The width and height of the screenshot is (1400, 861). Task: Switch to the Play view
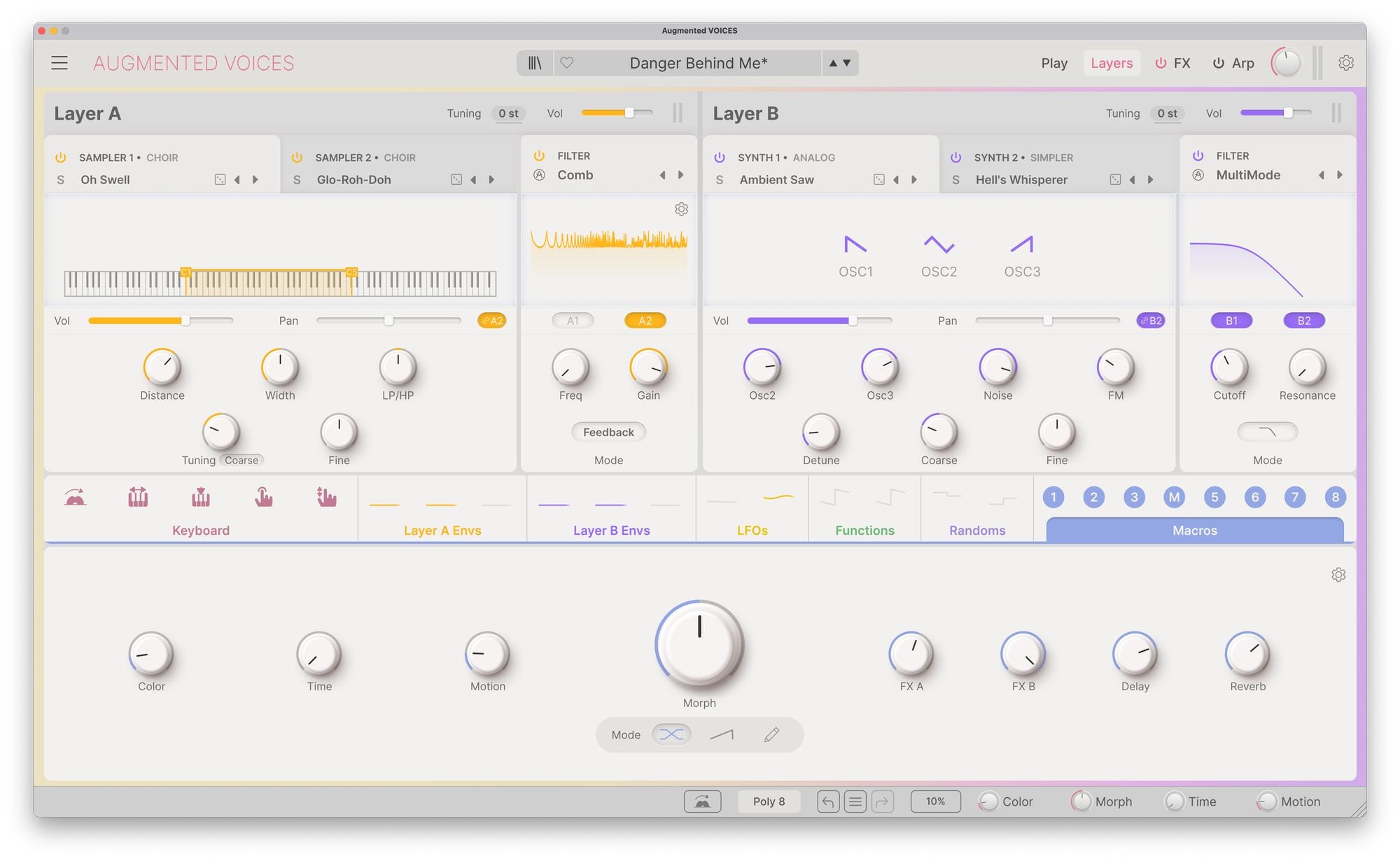coord(1054,63)
